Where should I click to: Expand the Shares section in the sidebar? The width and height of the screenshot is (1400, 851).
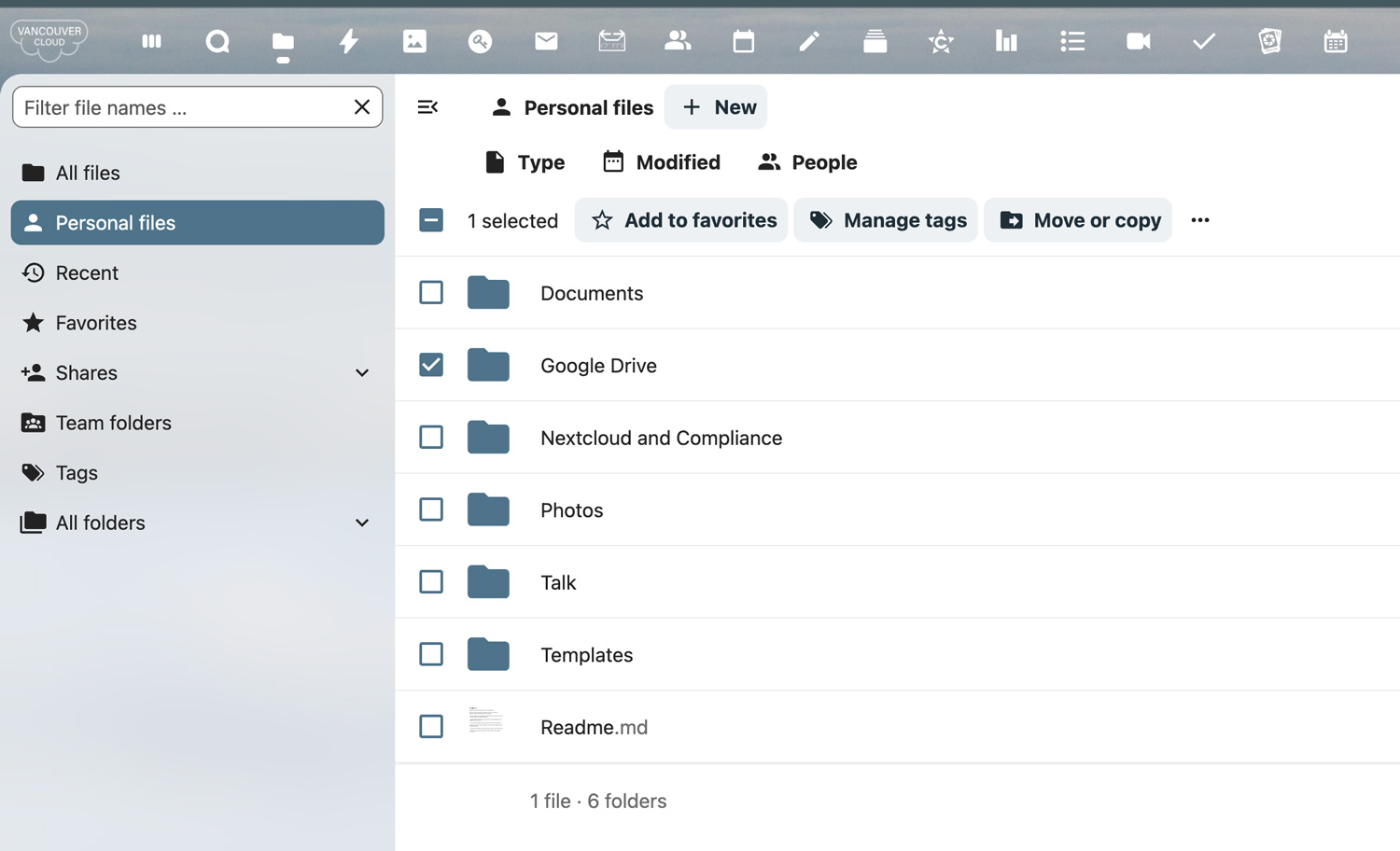(x=362, y=372)
